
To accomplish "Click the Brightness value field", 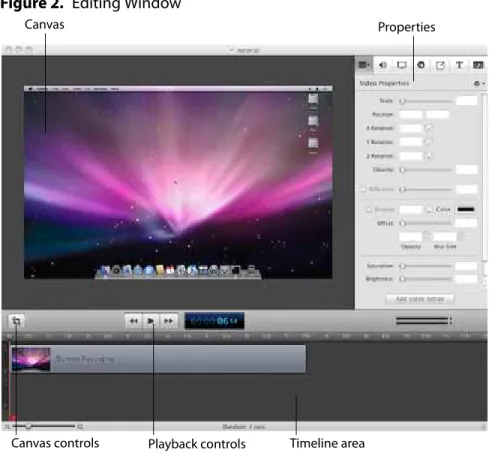I will (x=466, y=279).
